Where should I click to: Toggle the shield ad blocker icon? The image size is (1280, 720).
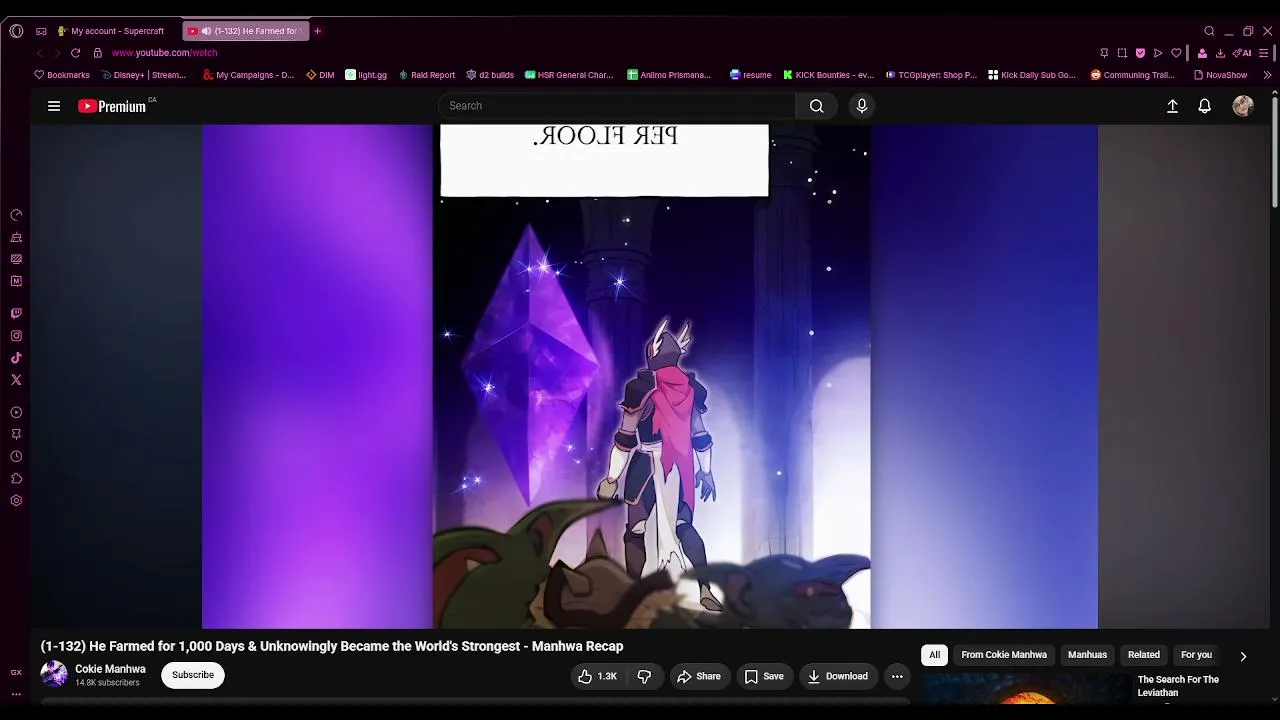click(x=1140, y=53)
